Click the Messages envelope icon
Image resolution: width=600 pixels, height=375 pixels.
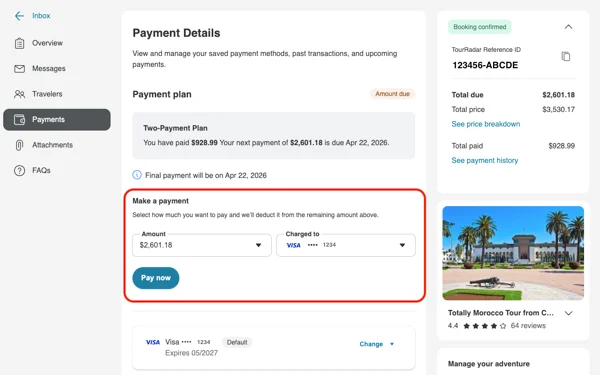pyautogui.click(x=20, y=69)
